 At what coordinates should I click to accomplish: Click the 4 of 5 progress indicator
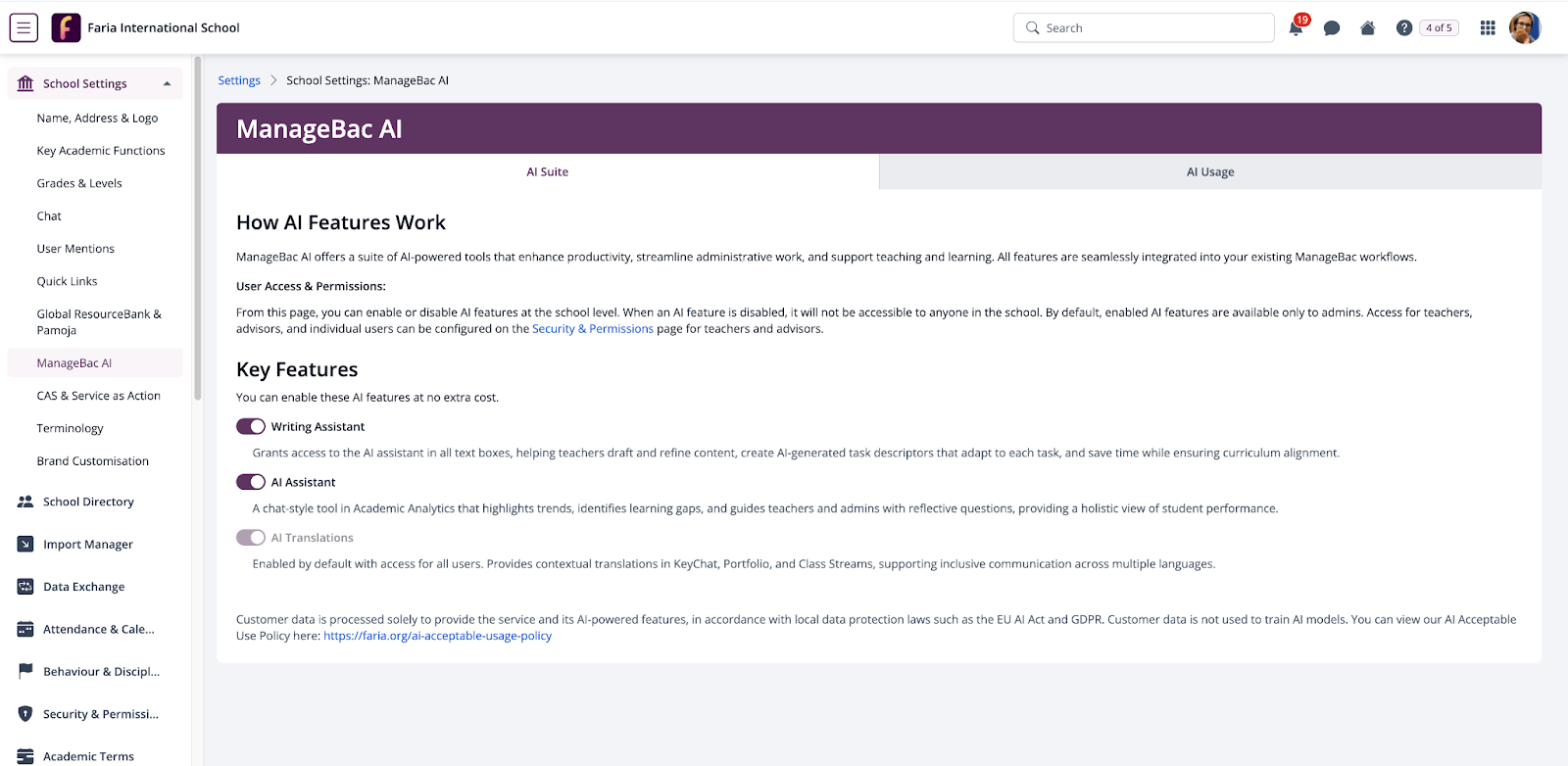(x=1438, y=27)
